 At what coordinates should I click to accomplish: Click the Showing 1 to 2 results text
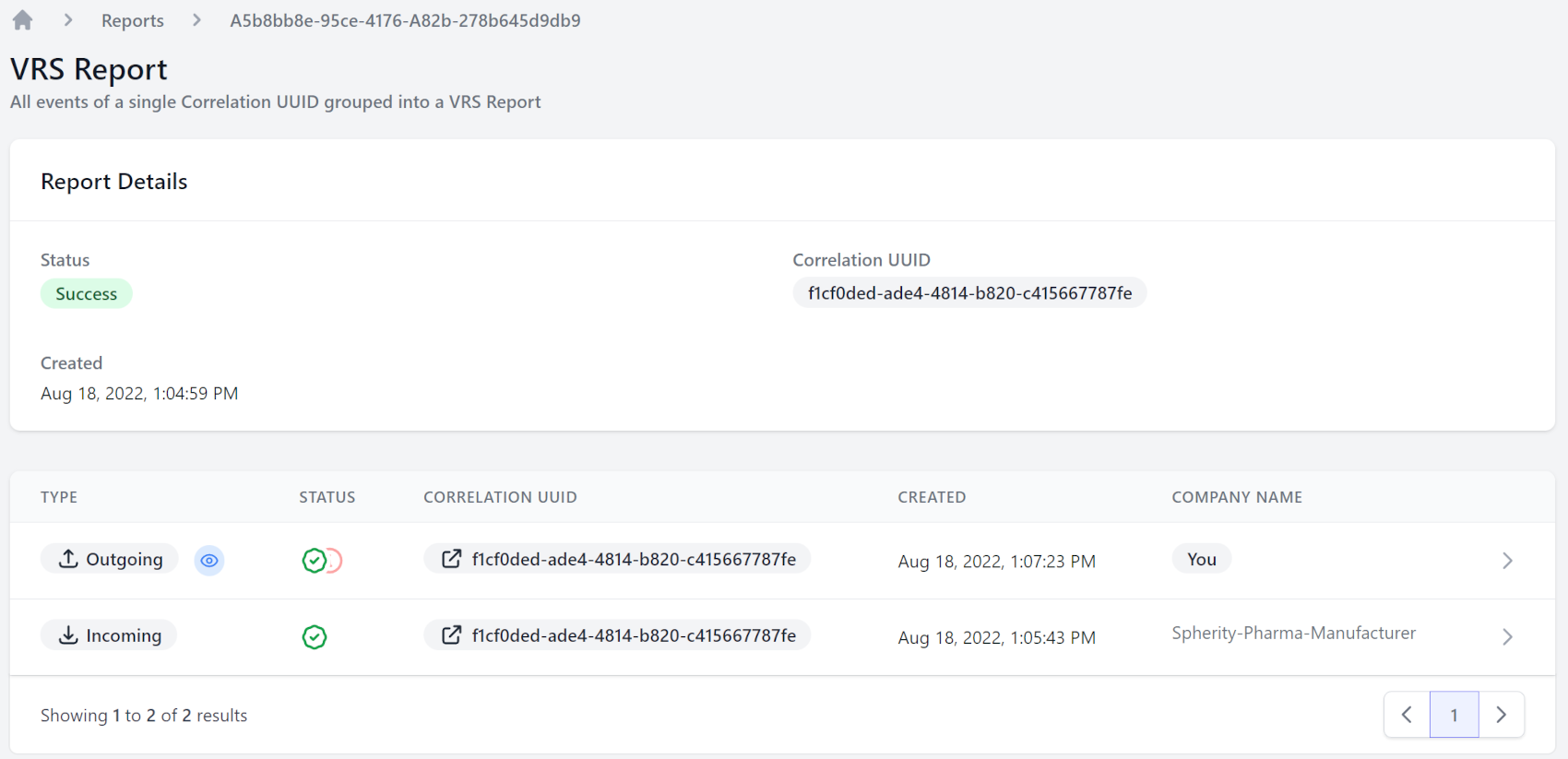point(144,716)
